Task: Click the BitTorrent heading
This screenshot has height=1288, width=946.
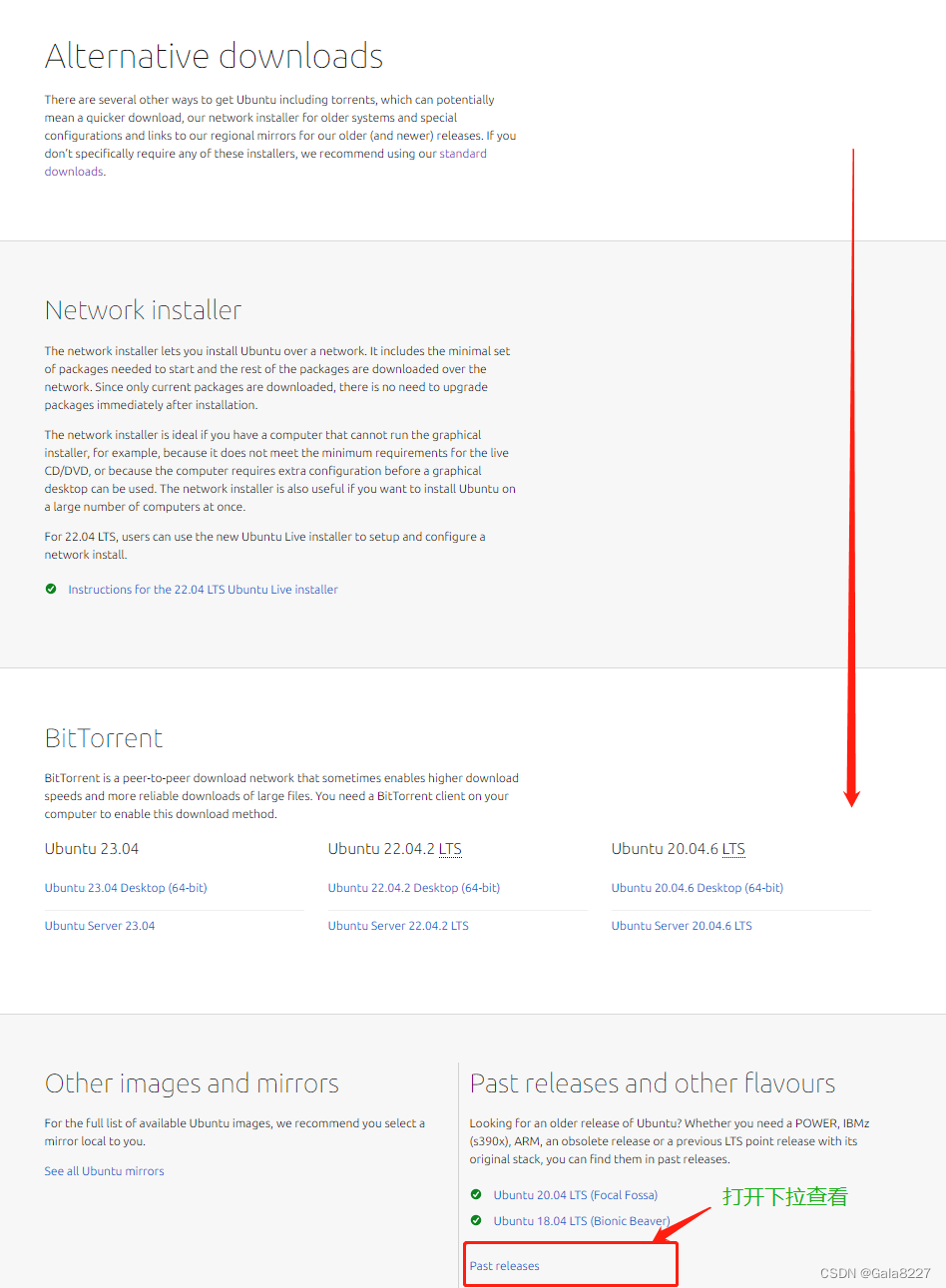Action: (104, 738)
